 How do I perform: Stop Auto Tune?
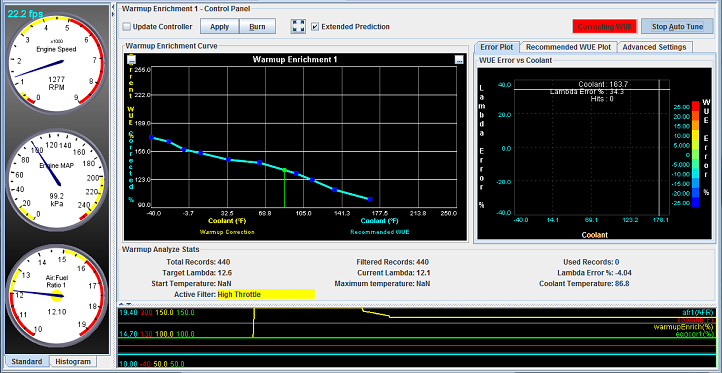pos(678,27)
